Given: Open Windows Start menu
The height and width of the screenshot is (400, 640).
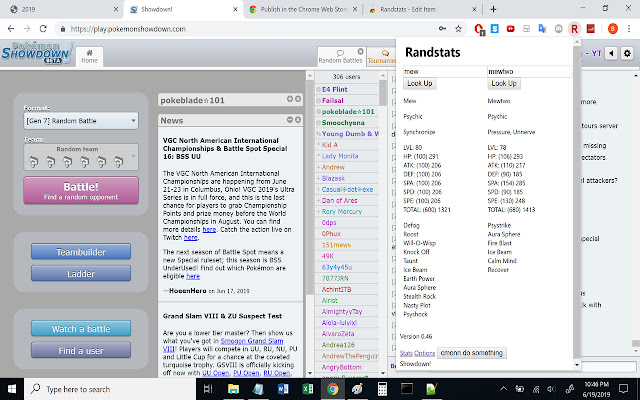Looking at the screenshot, I should coord(12,389).
